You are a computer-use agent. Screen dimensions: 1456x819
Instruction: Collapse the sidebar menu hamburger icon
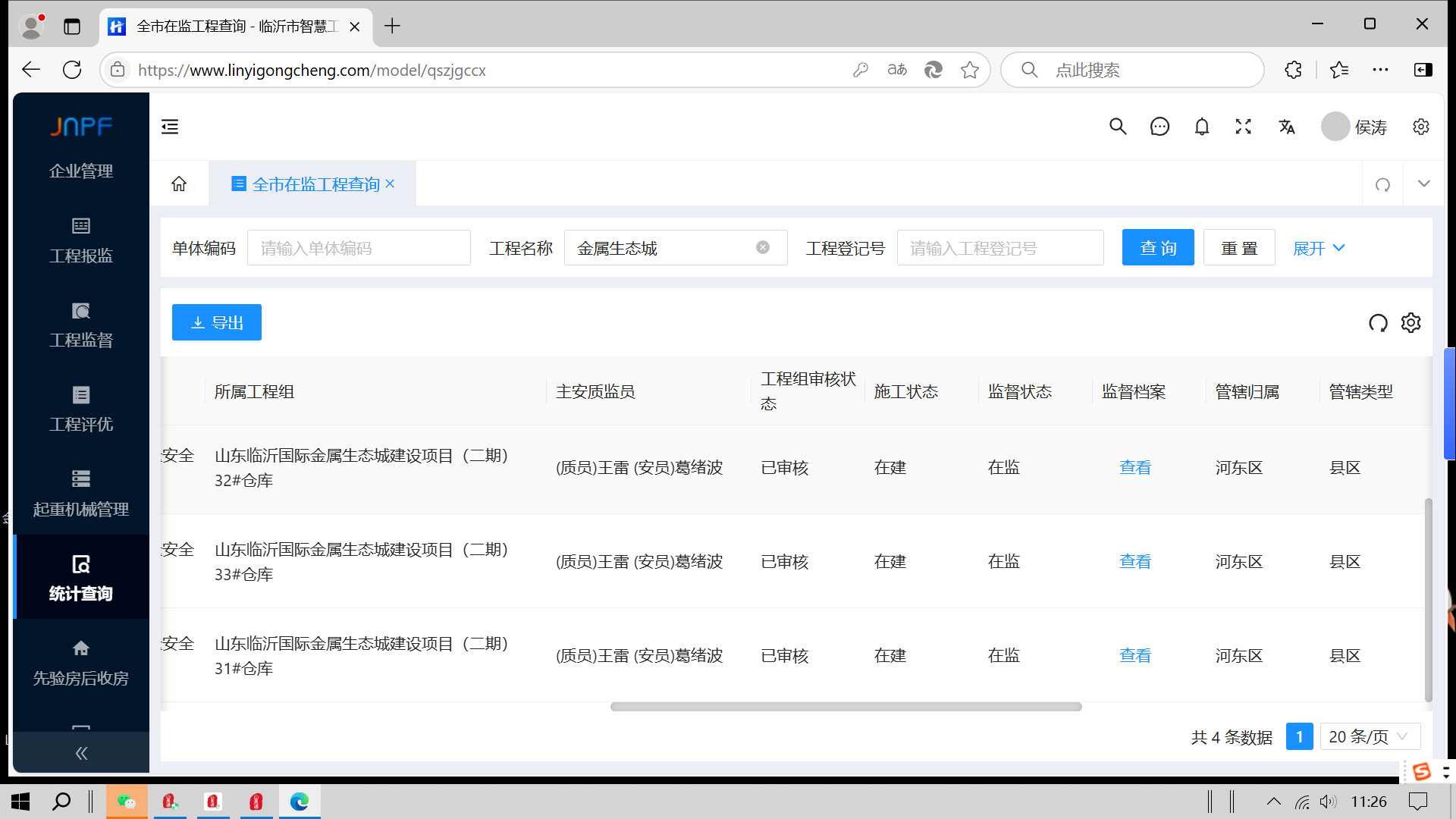coord(170,127)
